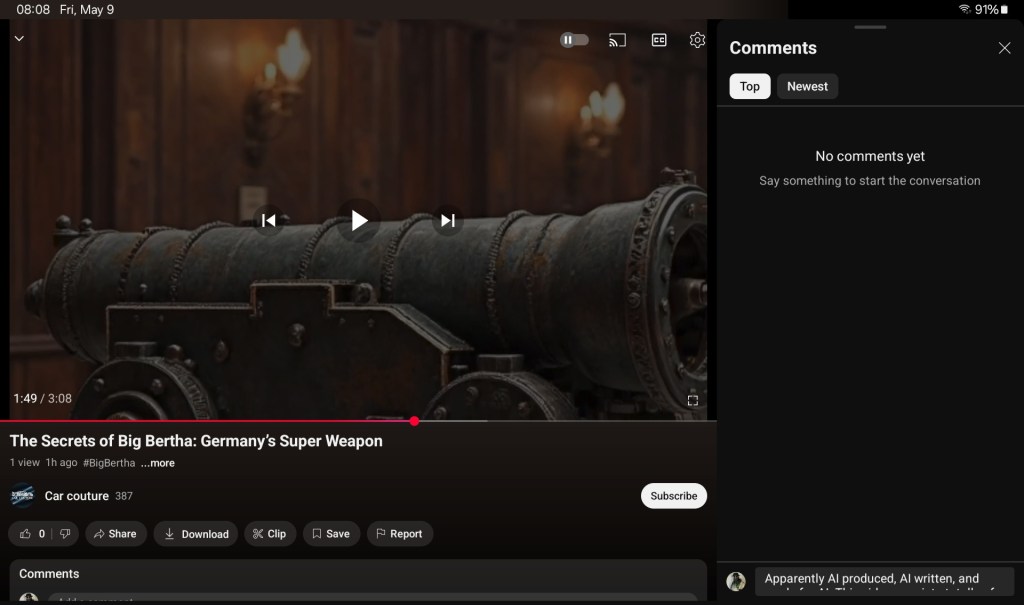Image resolution: width=1024 pixels, height=605 pixels.
Task: Subscribe to Car couture channel
Action: click(x=673, y=496)
